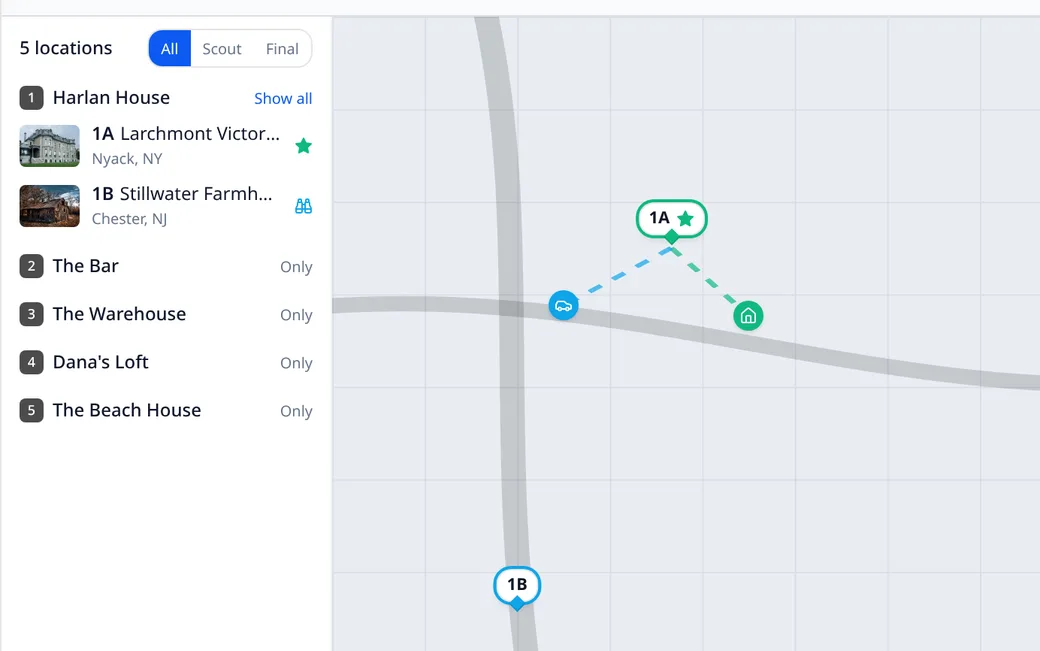Screen dimensions: 1040x651
Task: Open the Stillwater Farmhouse thumbnail
Action: click(50, 206)
